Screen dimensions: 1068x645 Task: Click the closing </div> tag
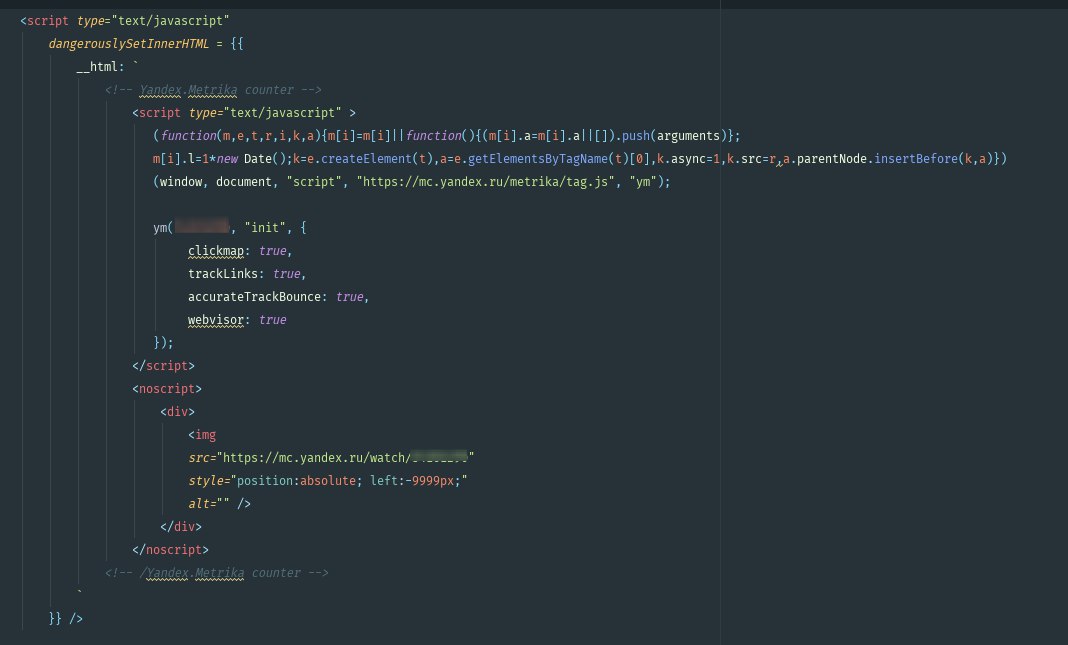(181, 526)
